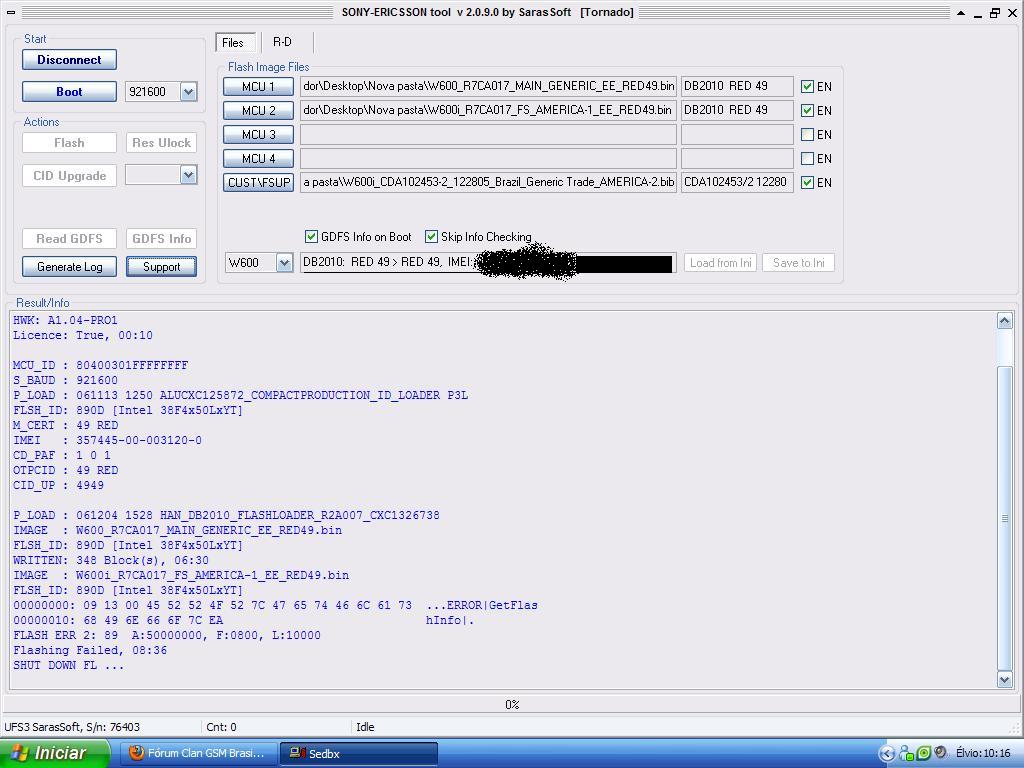Click the MCU 2 file button
1024x768 pixels.
259,110
